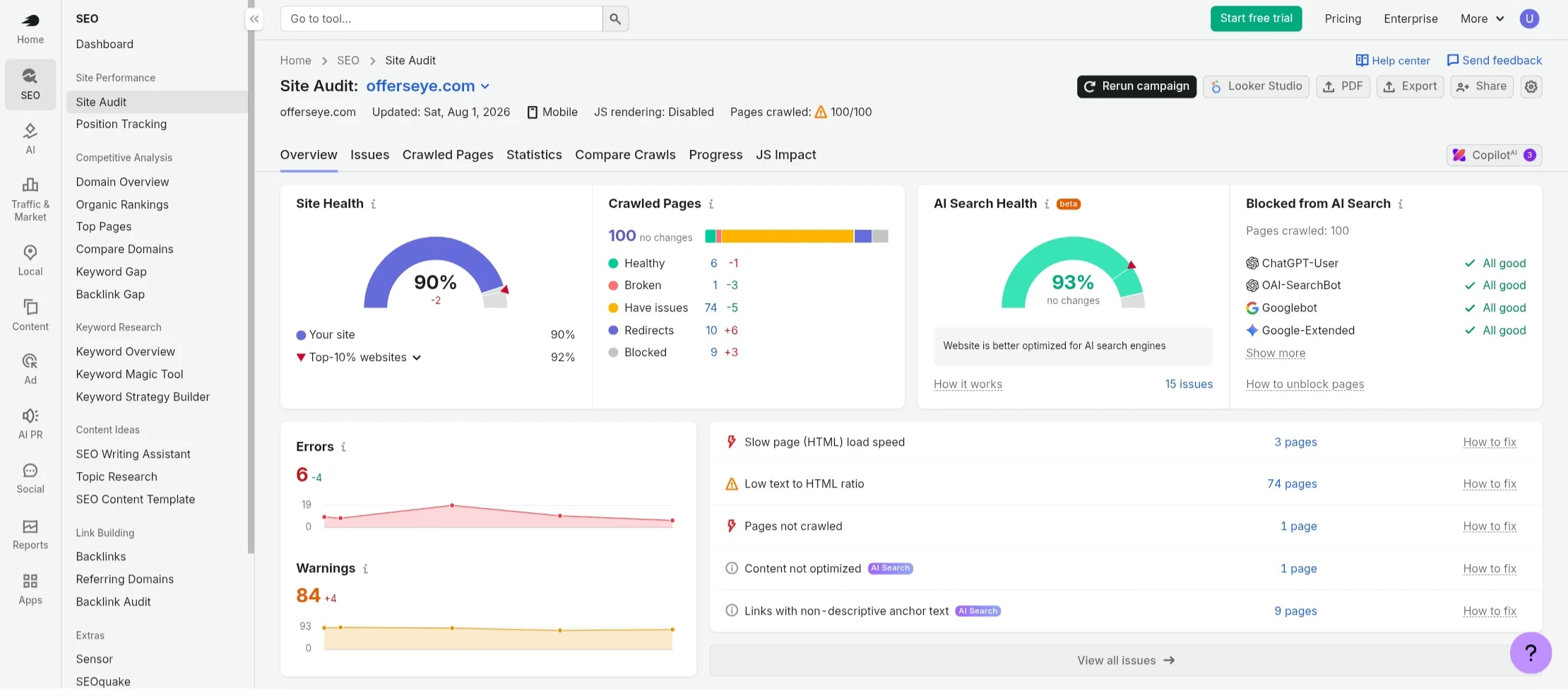Click the Errors trend chart
The image size is (1568, 696).
click(x=498, y=516)
